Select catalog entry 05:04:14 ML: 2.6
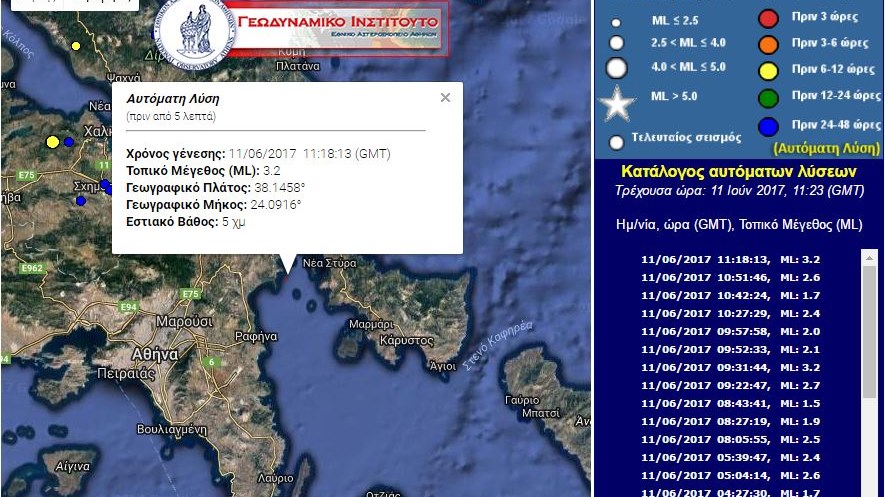The height and width of the screenshot is (497, 885). pyautogui.click(x=730, y=476)
